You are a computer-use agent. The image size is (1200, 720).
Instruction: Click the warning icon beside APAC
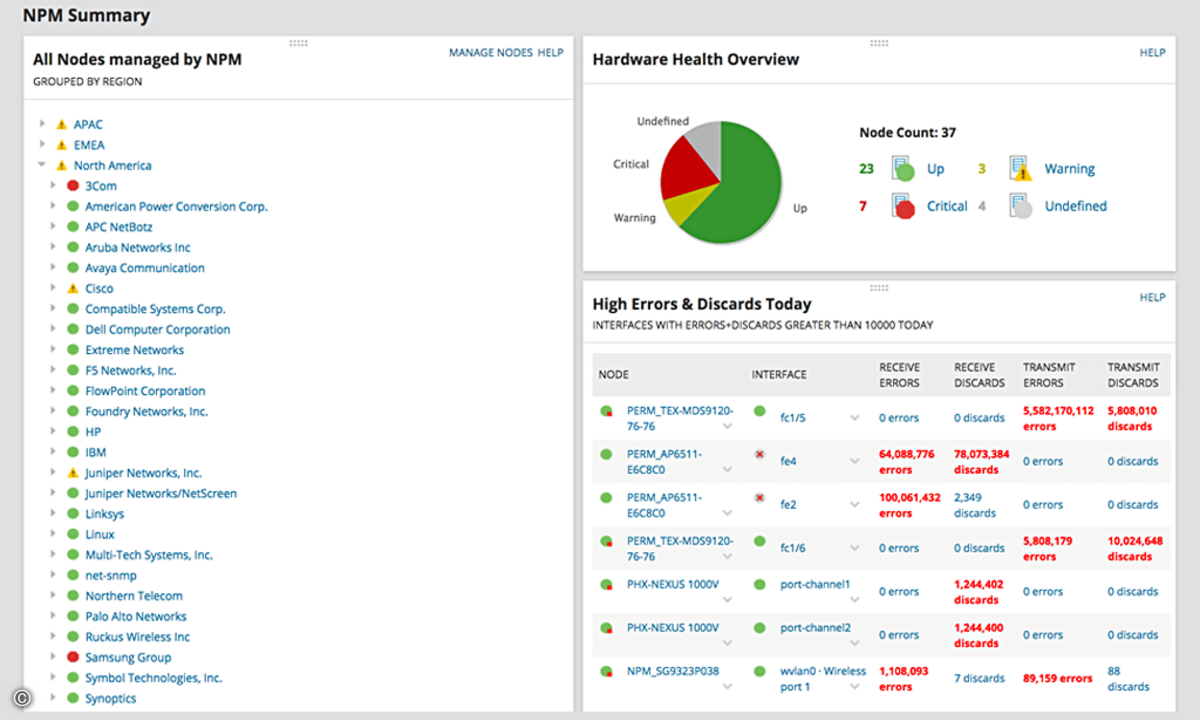[x=61, y=125]
